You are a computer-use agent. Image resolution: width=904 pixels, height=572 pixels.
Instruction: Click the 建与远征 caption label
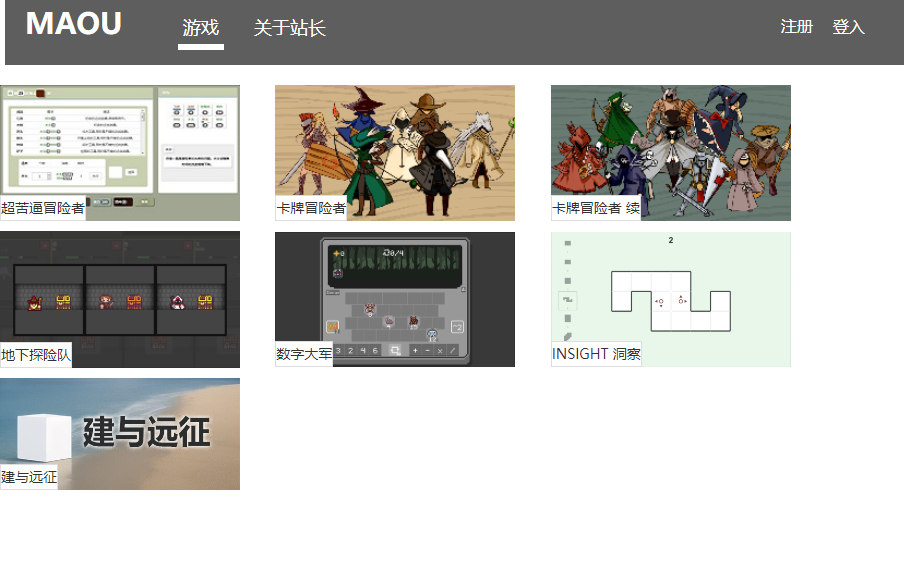pyautogui.click(x=29, y=477)
